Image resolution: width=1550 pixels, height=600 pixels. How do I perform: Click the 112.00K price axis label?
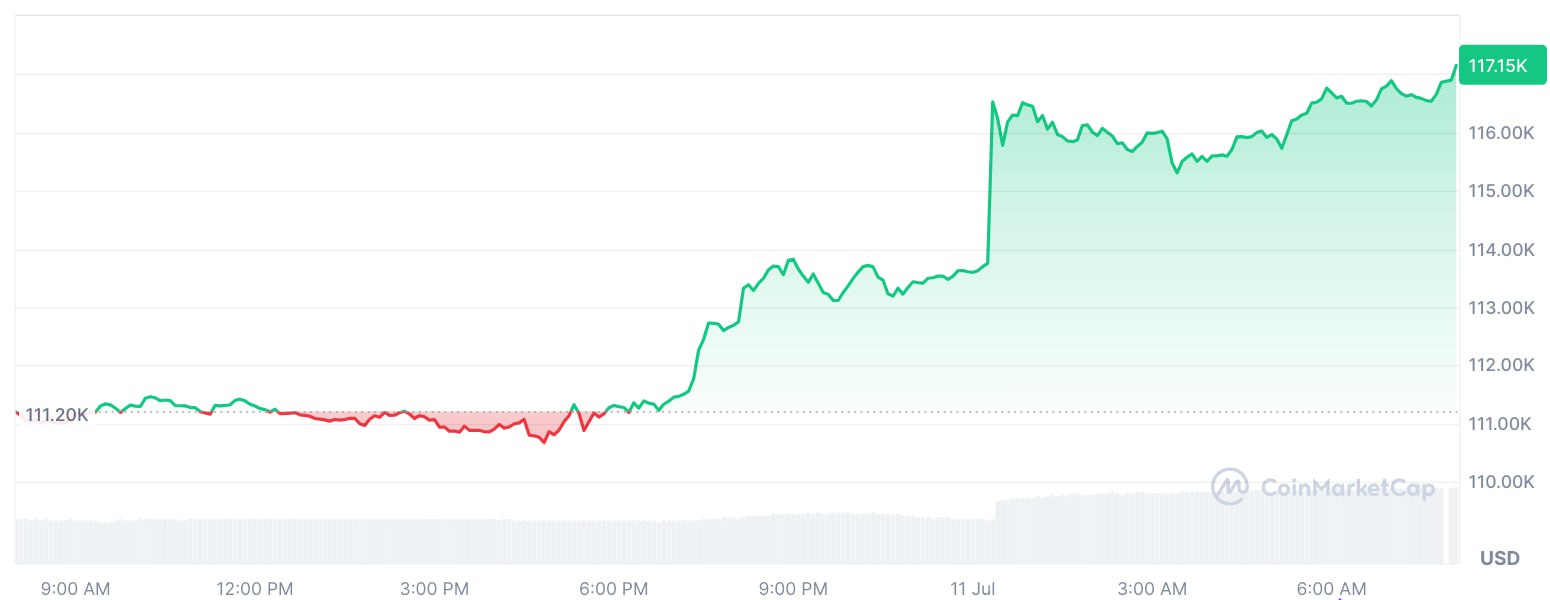pyautogui.click(x=1501, y=366)
